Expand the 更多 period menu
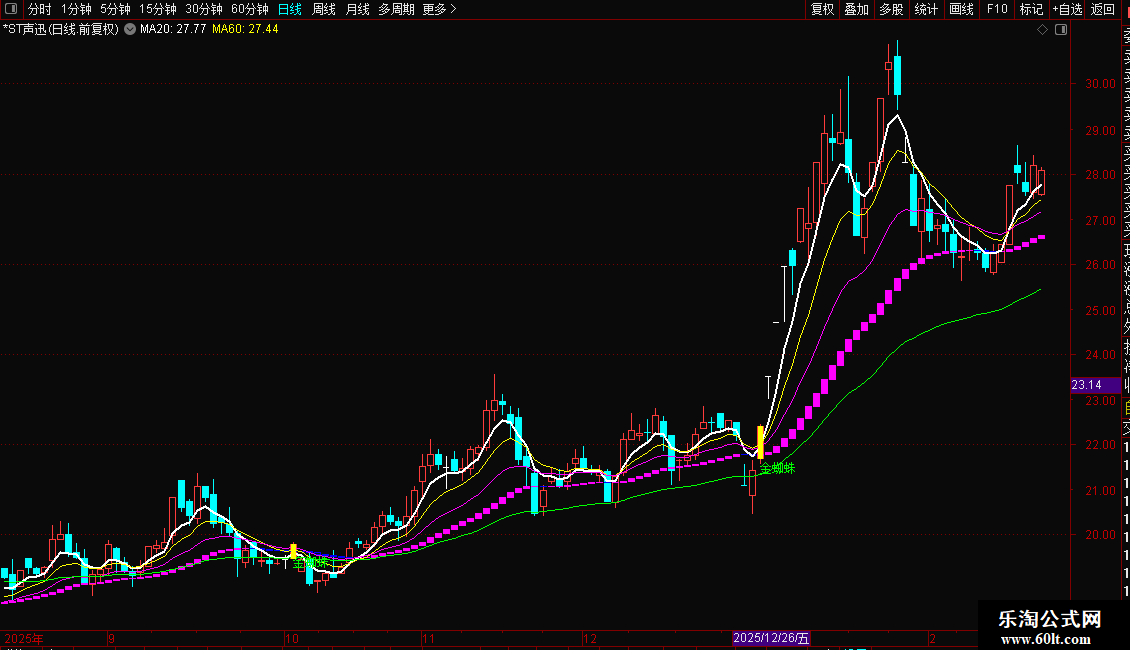Viewport: 1130px width, 650px height. tap(439, 9)
